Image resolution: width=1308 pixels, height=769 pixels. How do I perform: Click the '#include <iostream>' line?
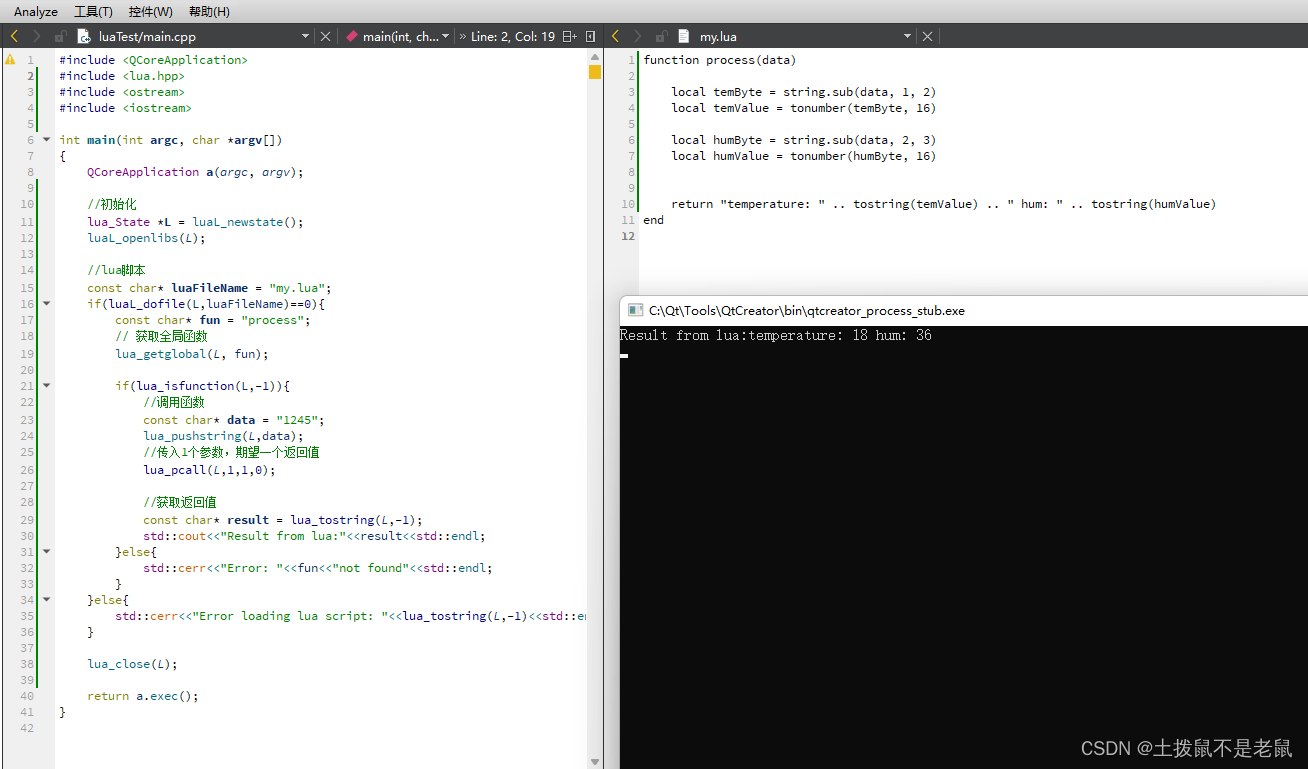pyautogui.click(x=125, y=108)
